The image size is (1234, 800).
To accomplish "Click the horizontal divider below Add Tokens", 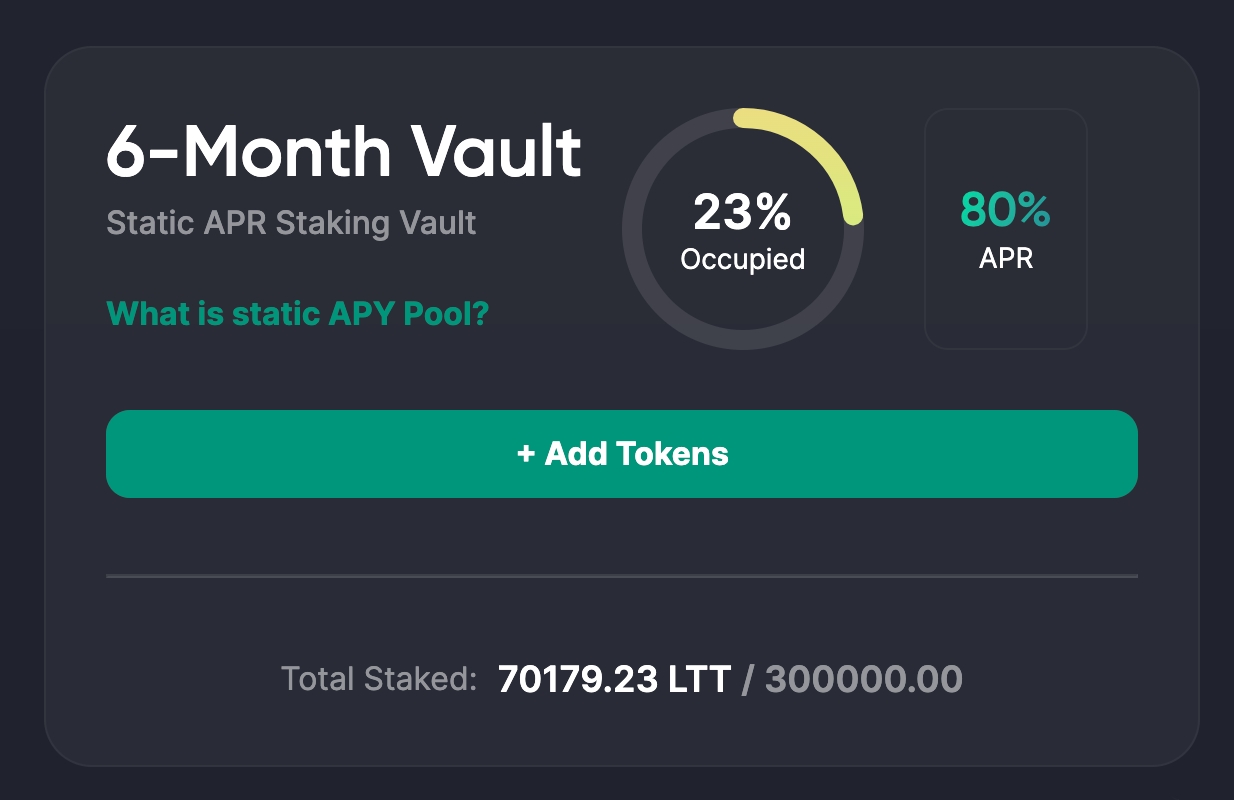I will pos(621,576).
